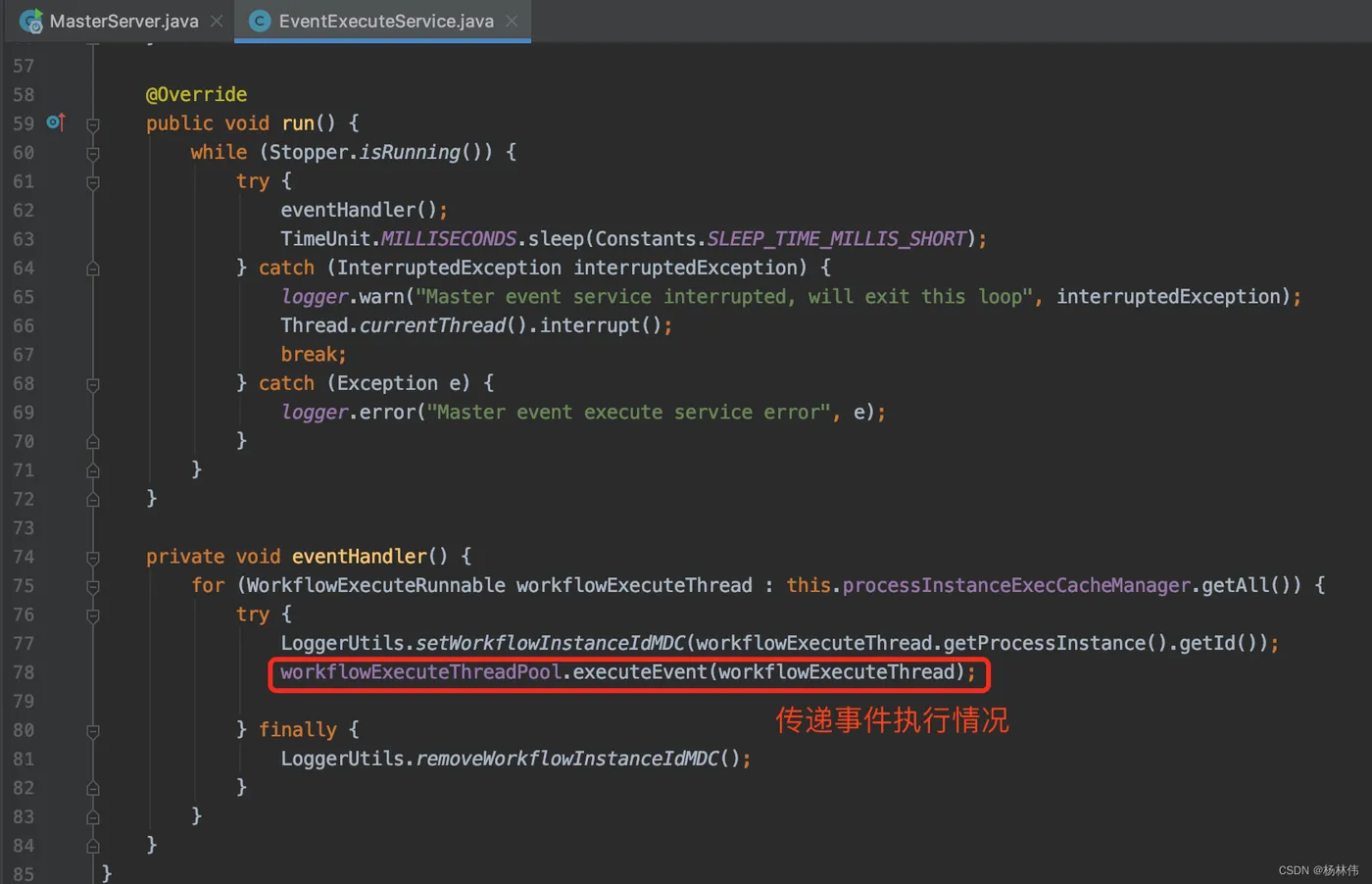The height and width of the screenshot is (884, 1372).
Task: Click the EventExecuteService.java class icon
Action: [x=260, y=21]
